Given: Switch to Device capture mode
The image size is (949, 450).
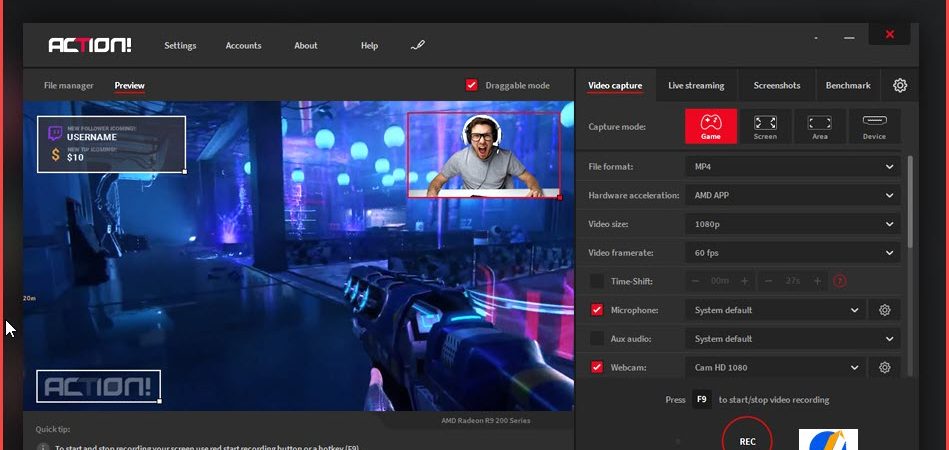Looking at the screenshot, I should click(x=875, y=126).
